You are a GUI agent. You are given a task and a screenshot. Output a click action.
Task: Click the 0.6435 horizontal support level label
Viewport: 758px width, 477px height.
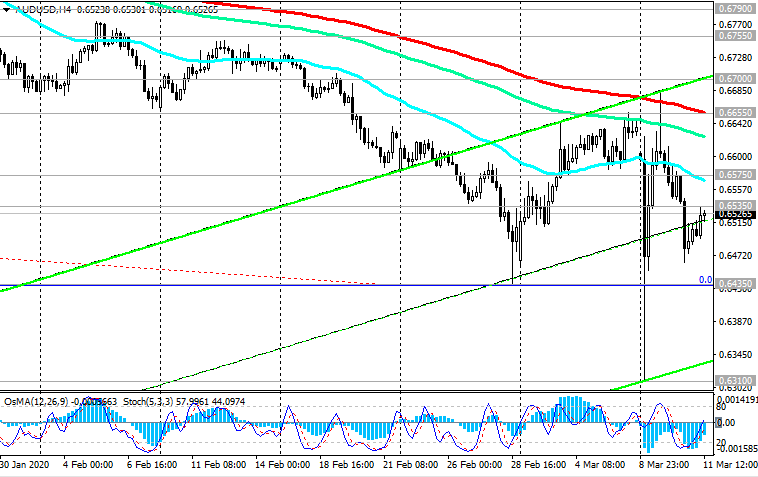click(x=734, y=285)
